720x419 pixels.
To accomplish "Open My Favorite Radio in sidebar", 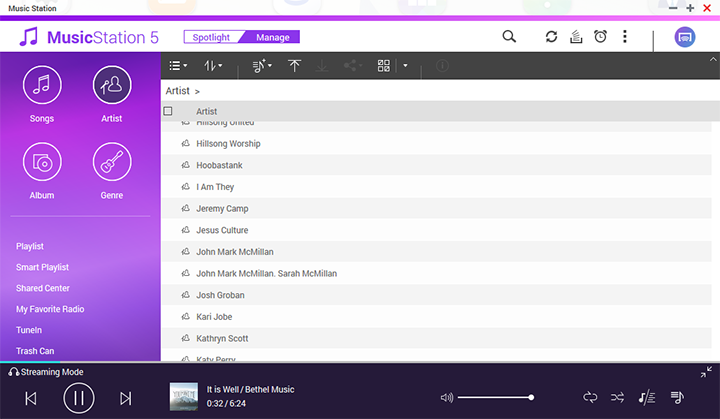I will pyautogui.click(x=50, y=309).
